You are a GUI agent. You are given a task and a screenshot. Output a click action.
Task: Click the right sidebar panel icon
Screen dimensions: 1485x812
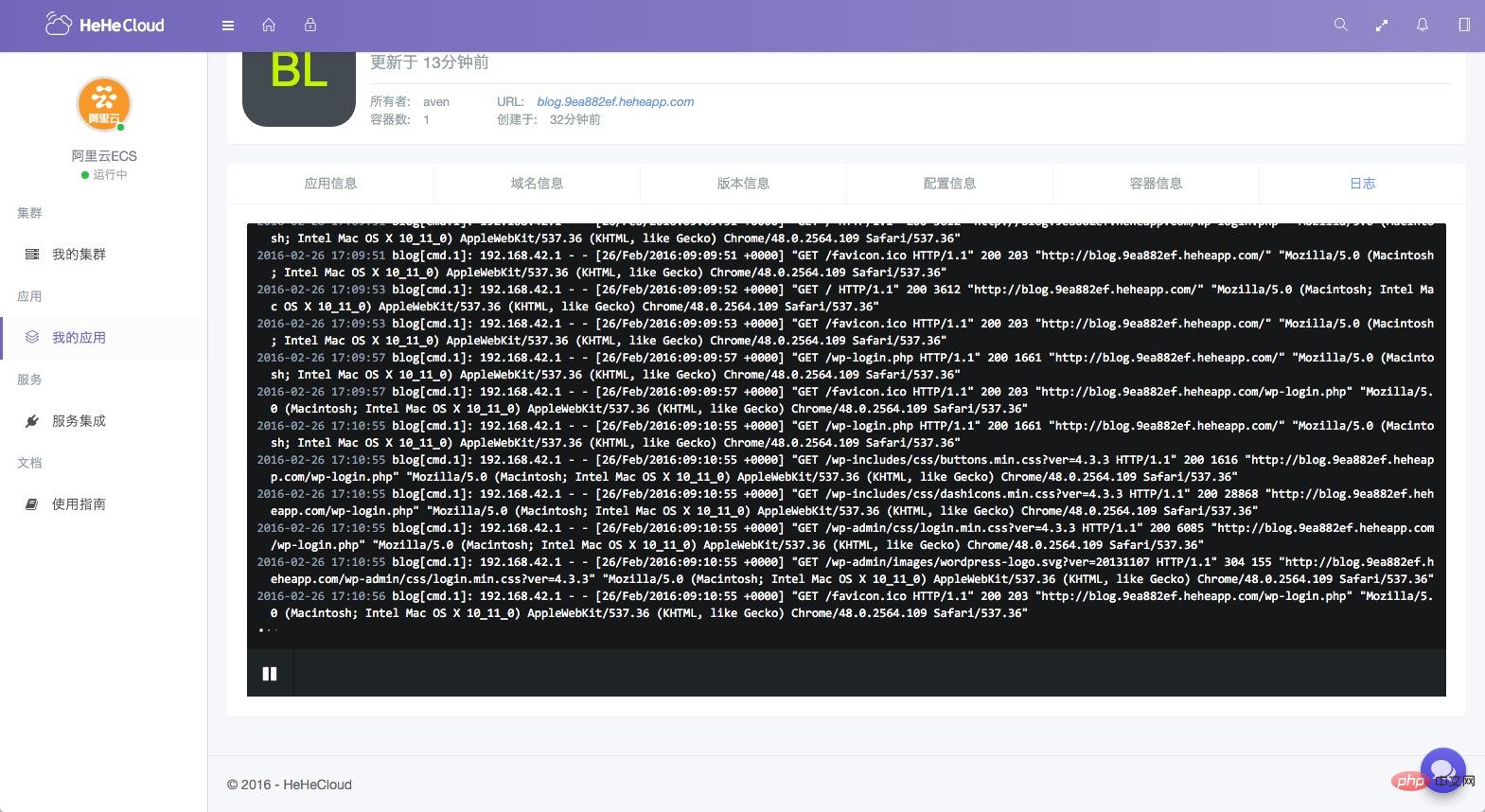pos(1464,26)
